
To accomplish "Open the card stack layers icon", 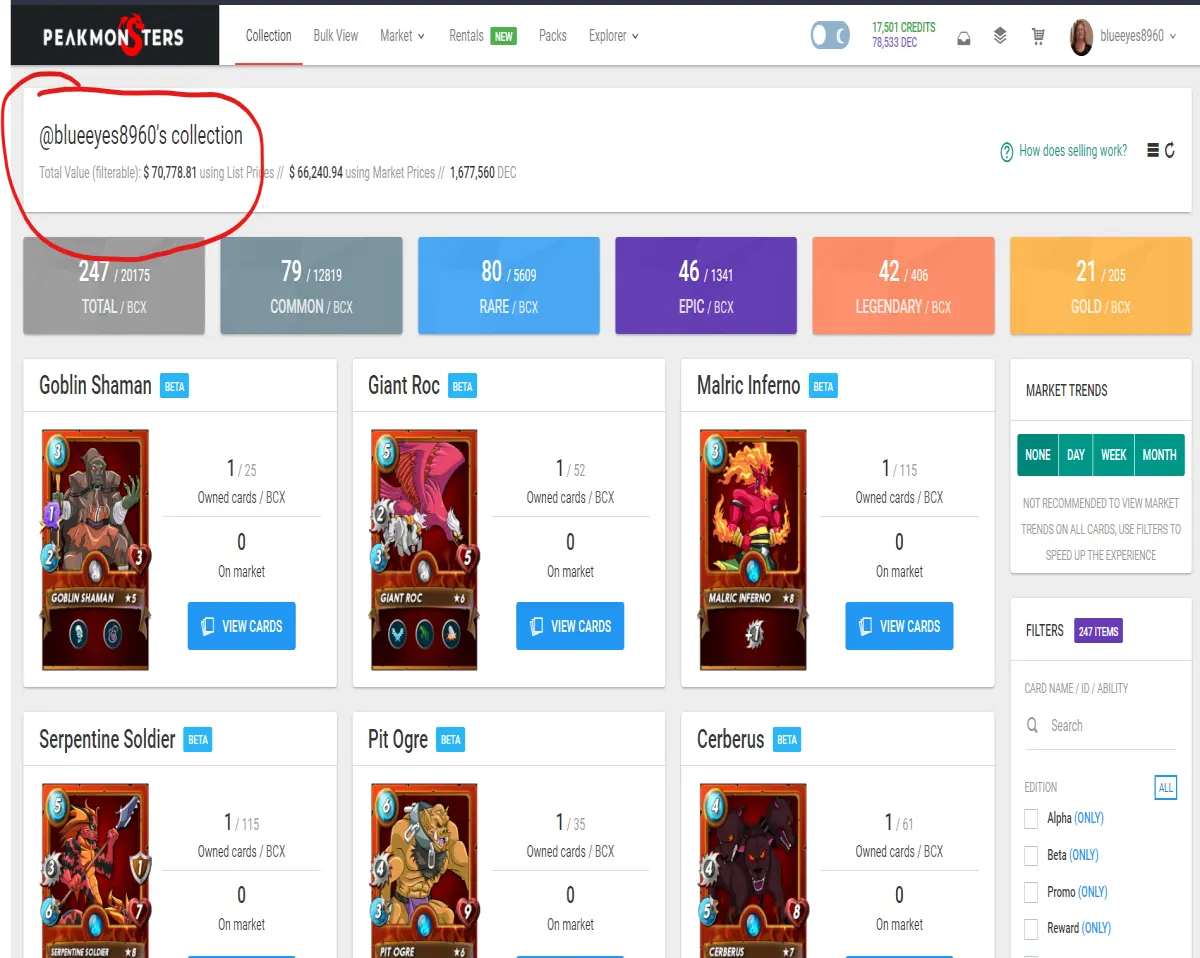I will click(1000, 36).
